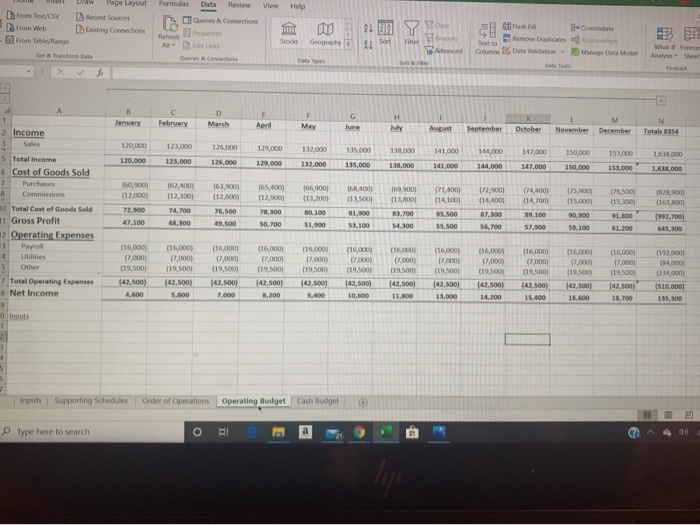700x525 pixels.
Task: Open File Explorer from taskbar
Action: 278,432
